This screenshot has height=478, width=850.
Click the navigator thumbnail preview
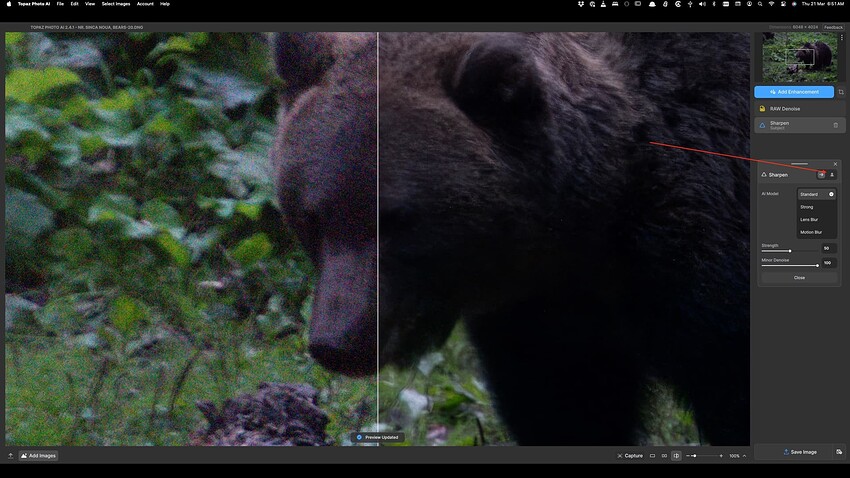(800, 57)
